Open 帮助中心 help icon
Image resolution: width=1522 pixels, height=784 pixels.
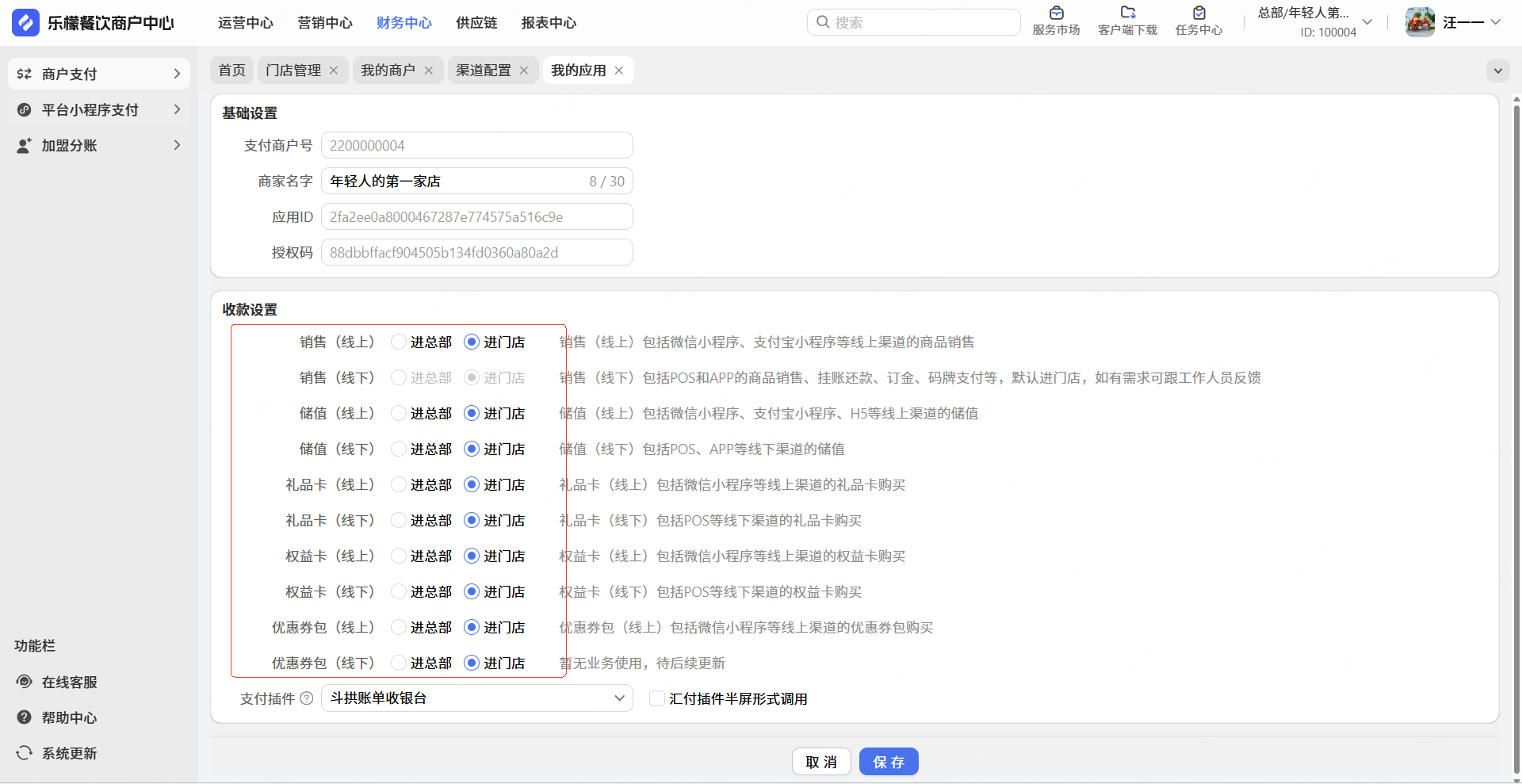[x=25, y=717]
